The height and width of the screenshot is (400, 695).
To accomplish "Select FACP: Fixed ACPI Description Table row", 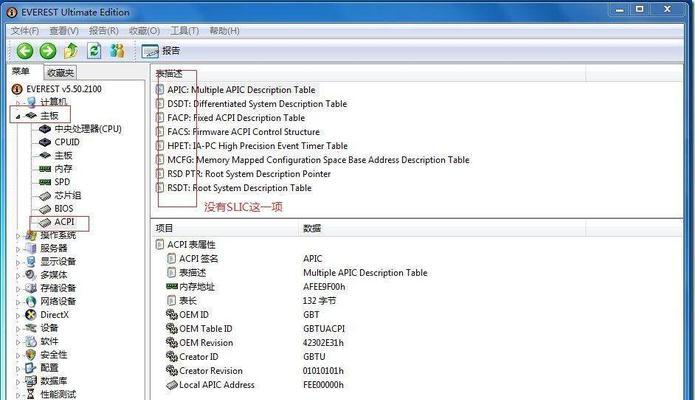I will [230, 118].
